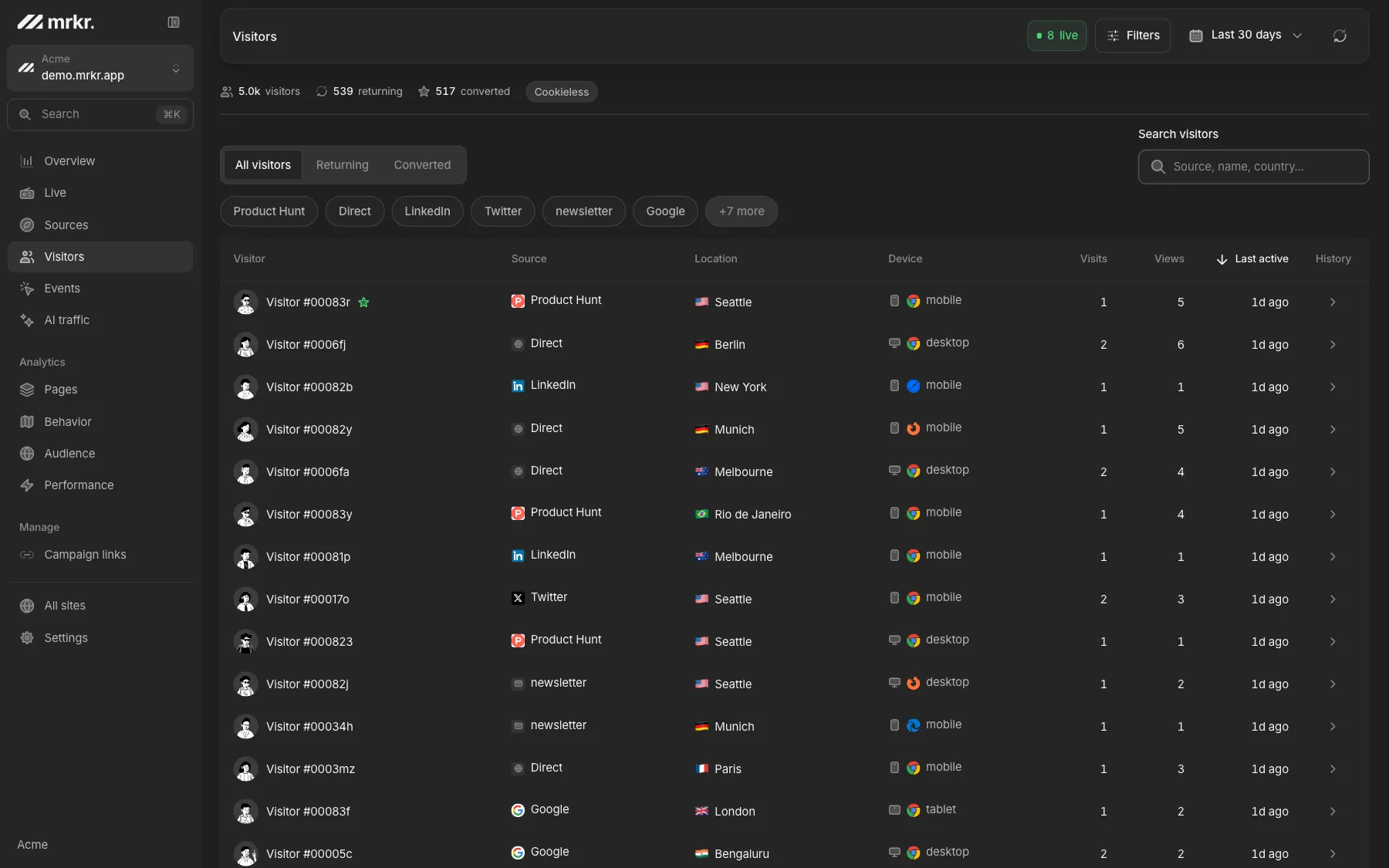
Task: Toggle the Product Hunt source filter chip
Action: [x=269, y=211]
